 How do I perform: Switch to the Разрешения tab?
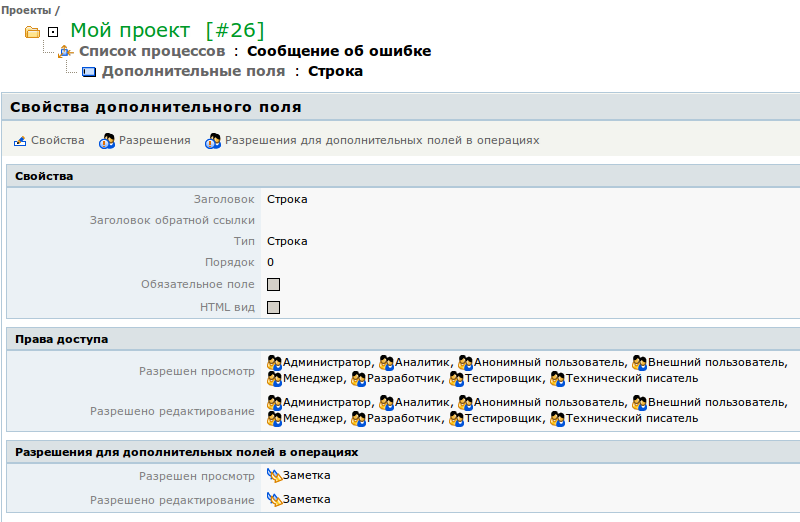[x=154, y=141]
